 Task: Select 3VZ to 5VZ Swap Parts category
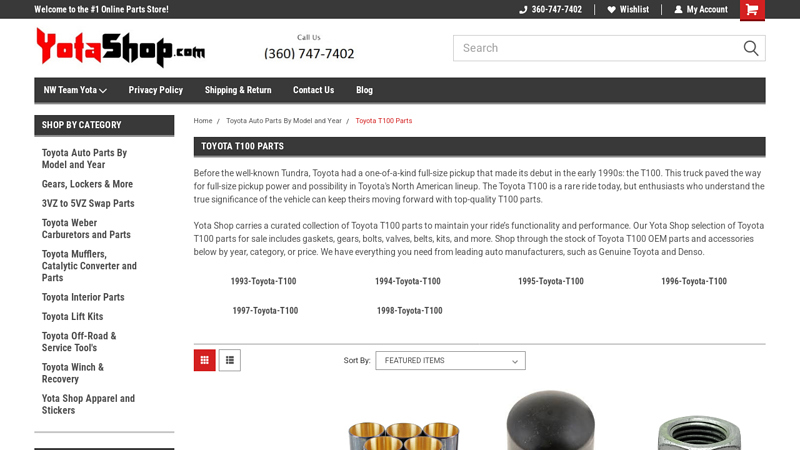tap(88, 204)
